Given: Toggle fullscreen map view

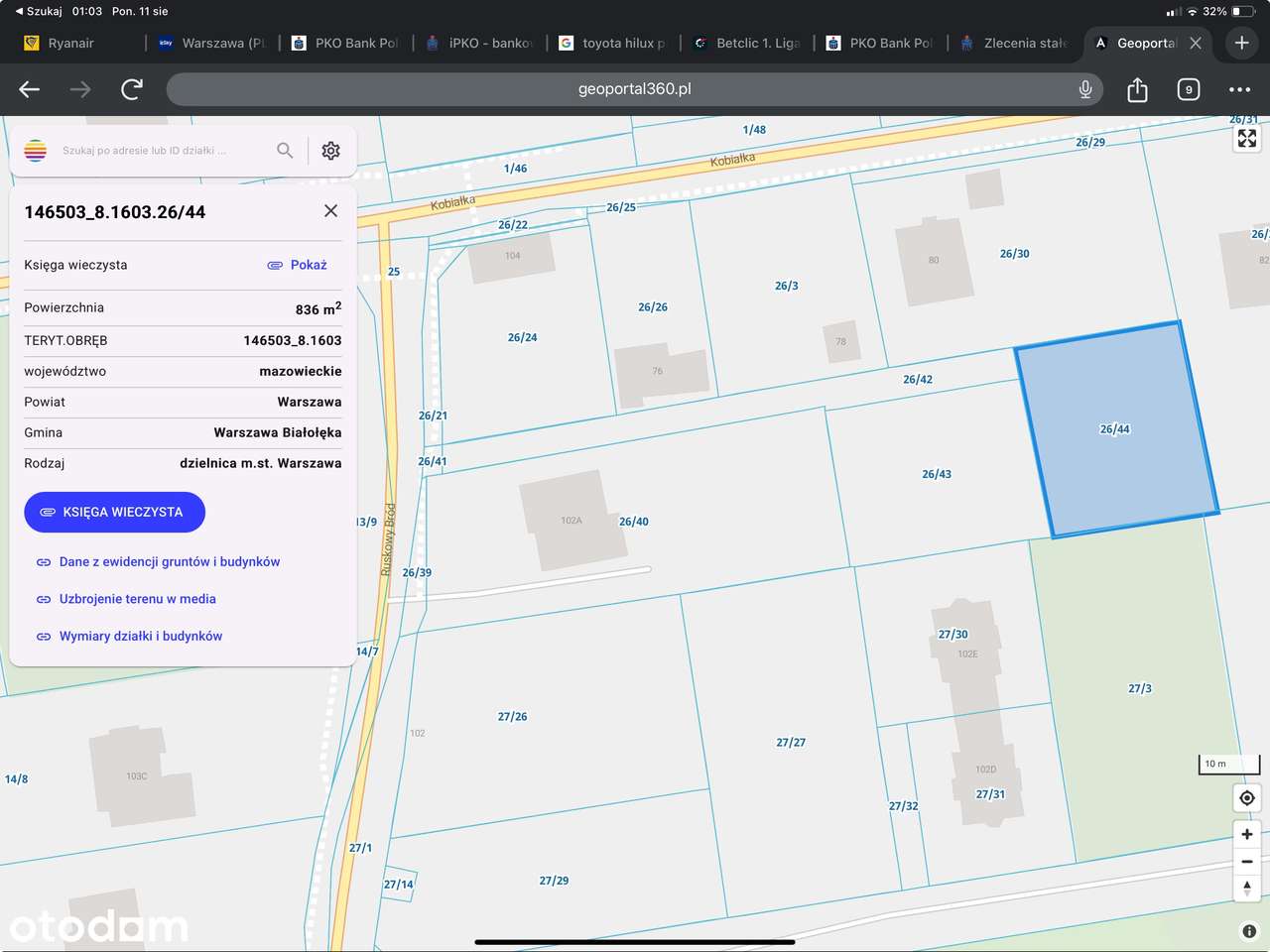Looking at the screenshot, I should coord(1246,139).
